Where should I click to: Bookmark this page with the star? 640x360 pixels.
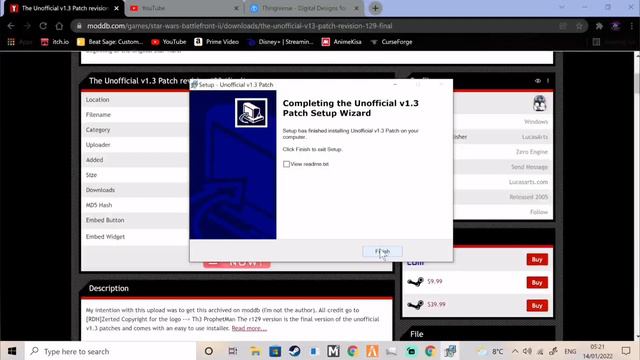click(x=579, y=26)
